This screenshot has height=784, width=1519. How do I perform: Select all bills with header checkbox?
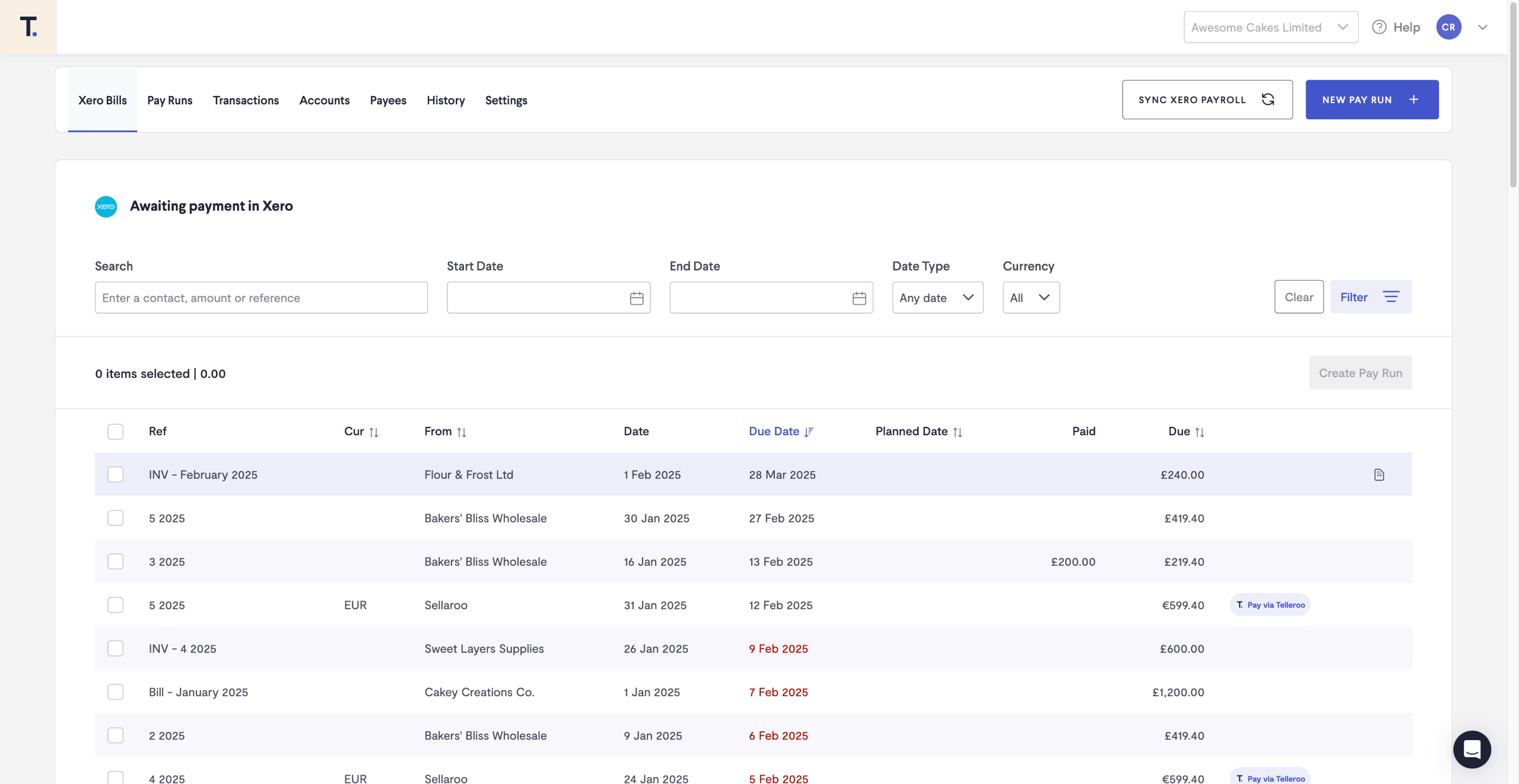(115, 431)
